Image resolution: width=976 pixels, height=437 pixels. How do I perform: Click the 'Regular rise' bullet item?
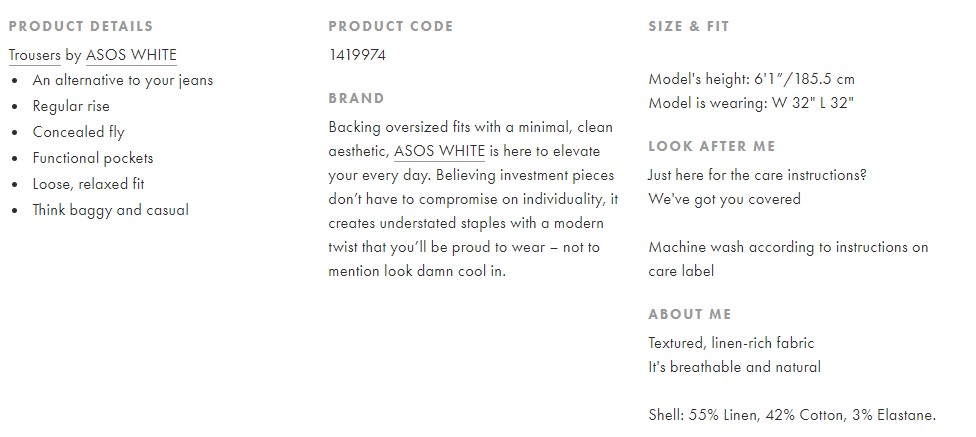pos(71,106)
